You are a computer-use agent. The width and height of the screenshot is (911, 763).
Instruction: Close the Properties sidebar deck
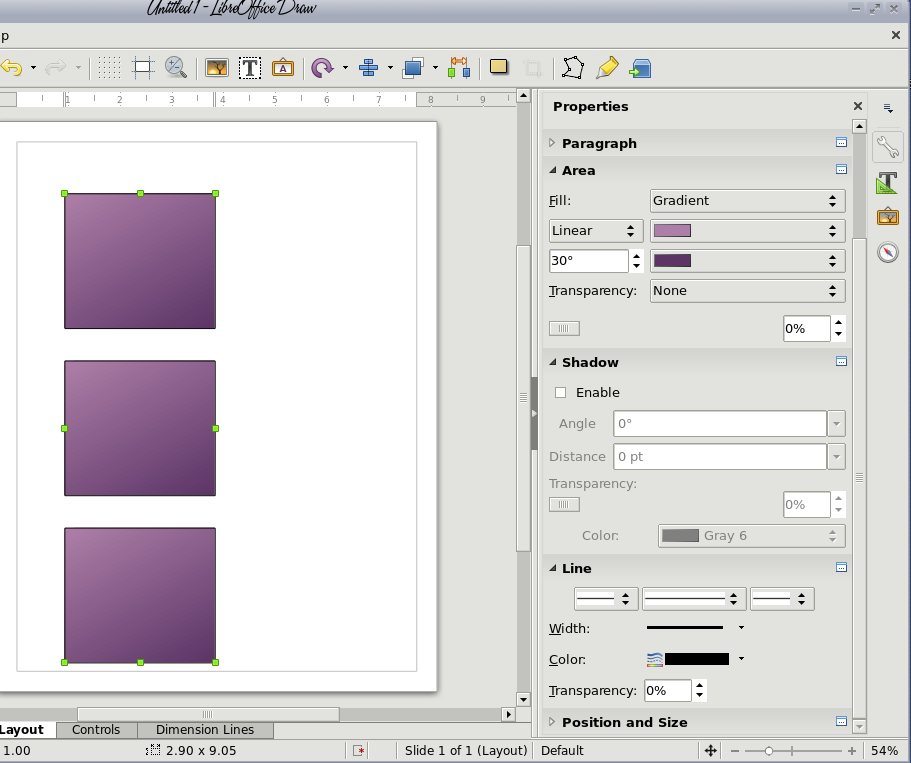click(x=858, y=106)
